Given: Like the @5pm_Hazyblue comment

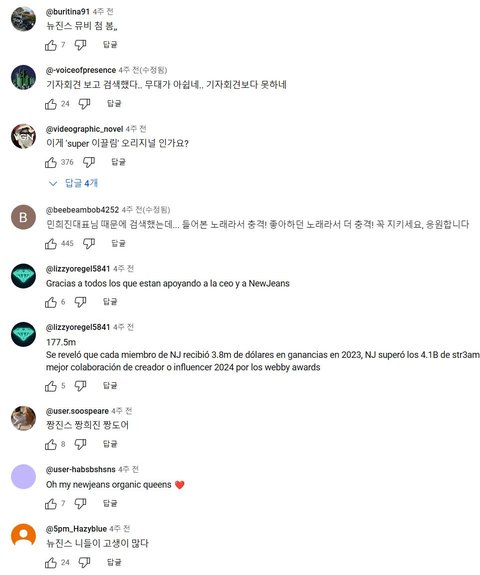Looking at the screenshot, I should pos(51,563).
